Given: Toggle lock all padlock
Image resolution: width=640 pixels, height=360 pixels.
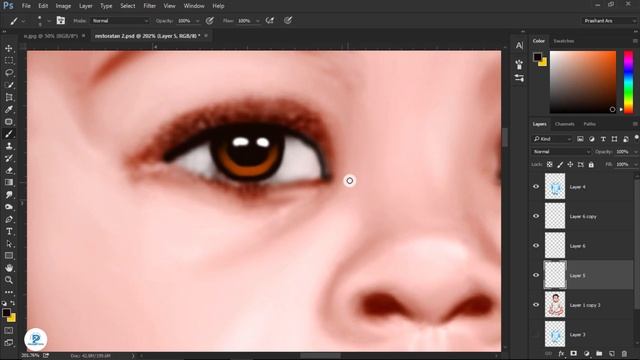Looking at the screenshot, I should 591,164.
